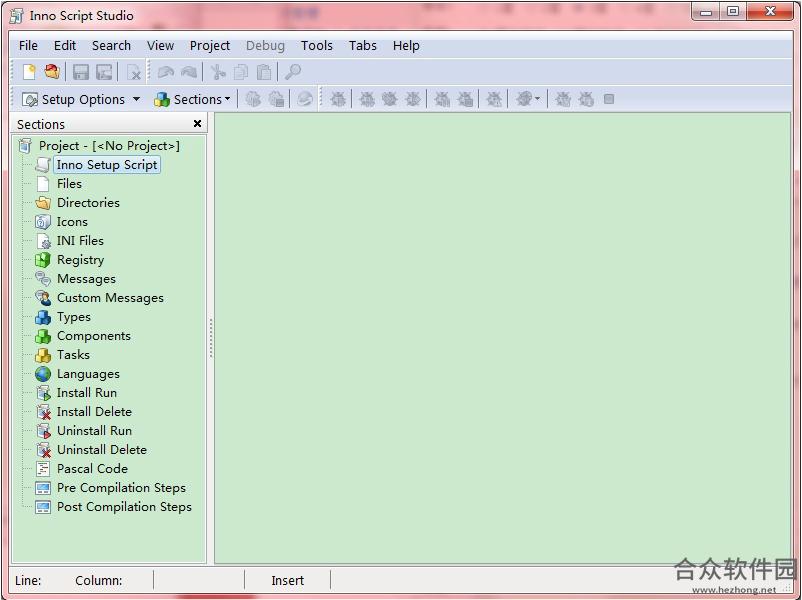Viewport: 802px width, 600px height.
Task: Click the Line: status bar label
Action: 28,581
